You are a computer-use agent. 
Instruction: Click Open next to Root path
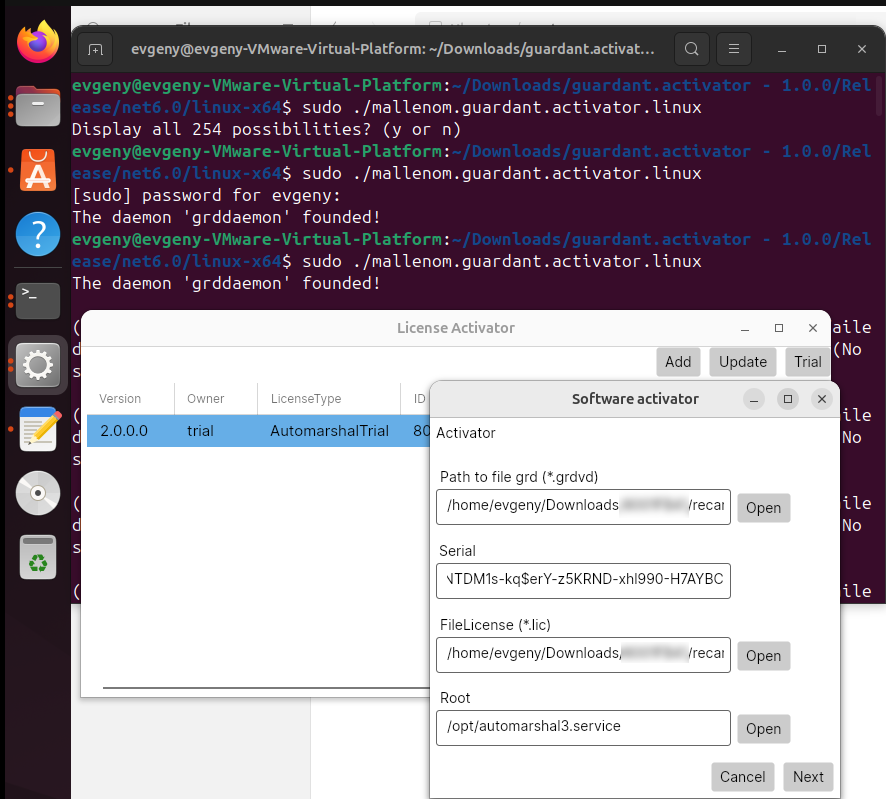(x=763, y=729)
